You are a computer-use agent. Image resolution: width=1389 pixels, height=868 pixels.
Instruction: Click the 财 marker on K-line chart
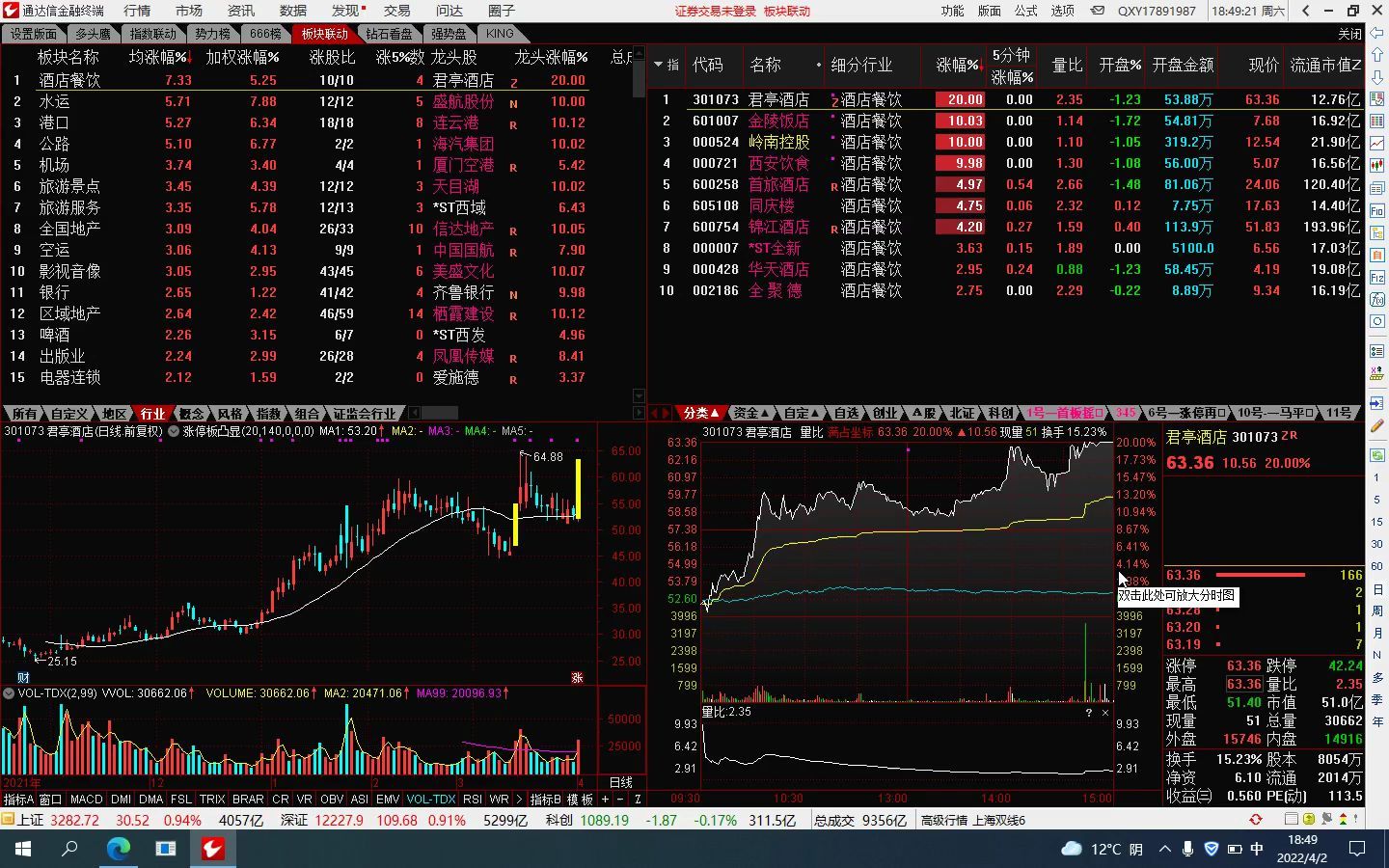(23, 678)
